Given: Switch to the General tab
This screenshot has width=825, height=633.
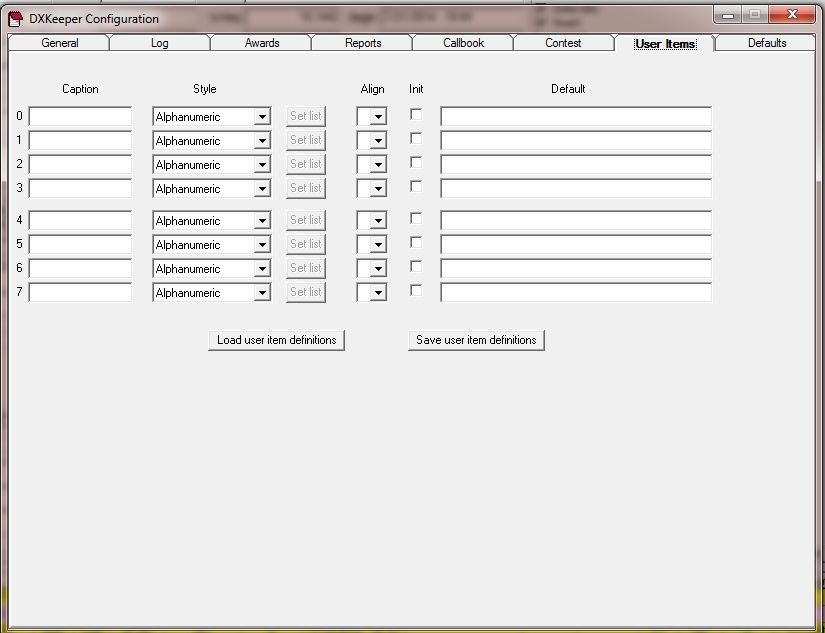Looking at the screenshot, I should tap(59, 43).
